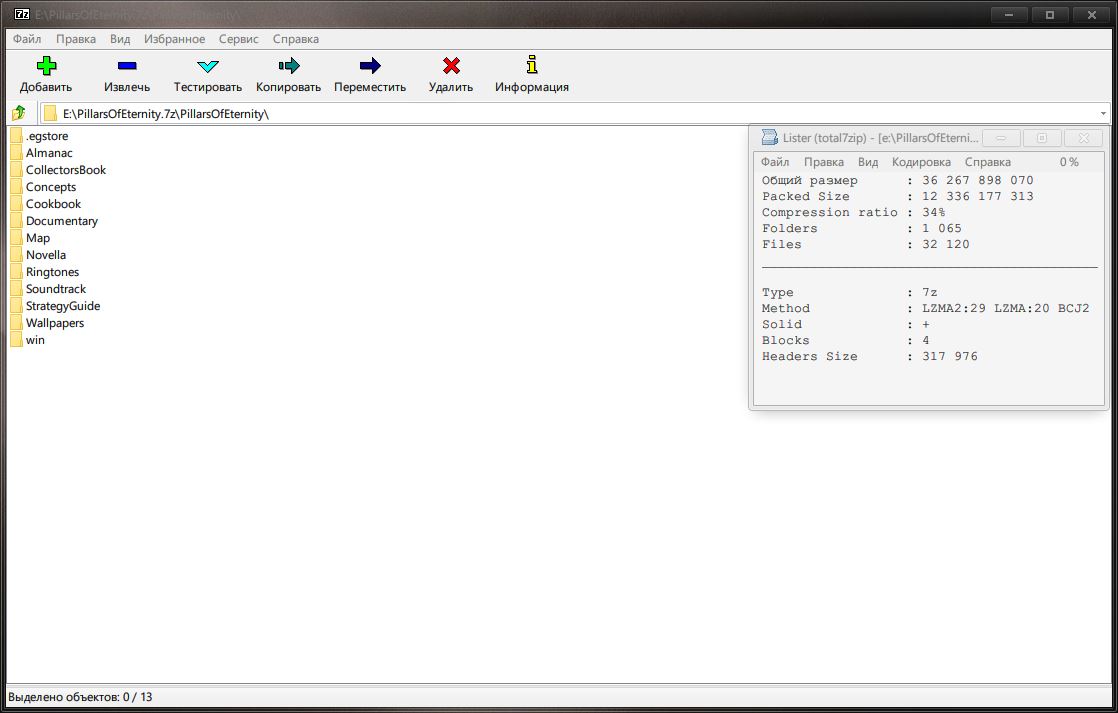Open the Вид menu in Lister window
This screenshot has width=1118, height=713.
click(868, 162)
